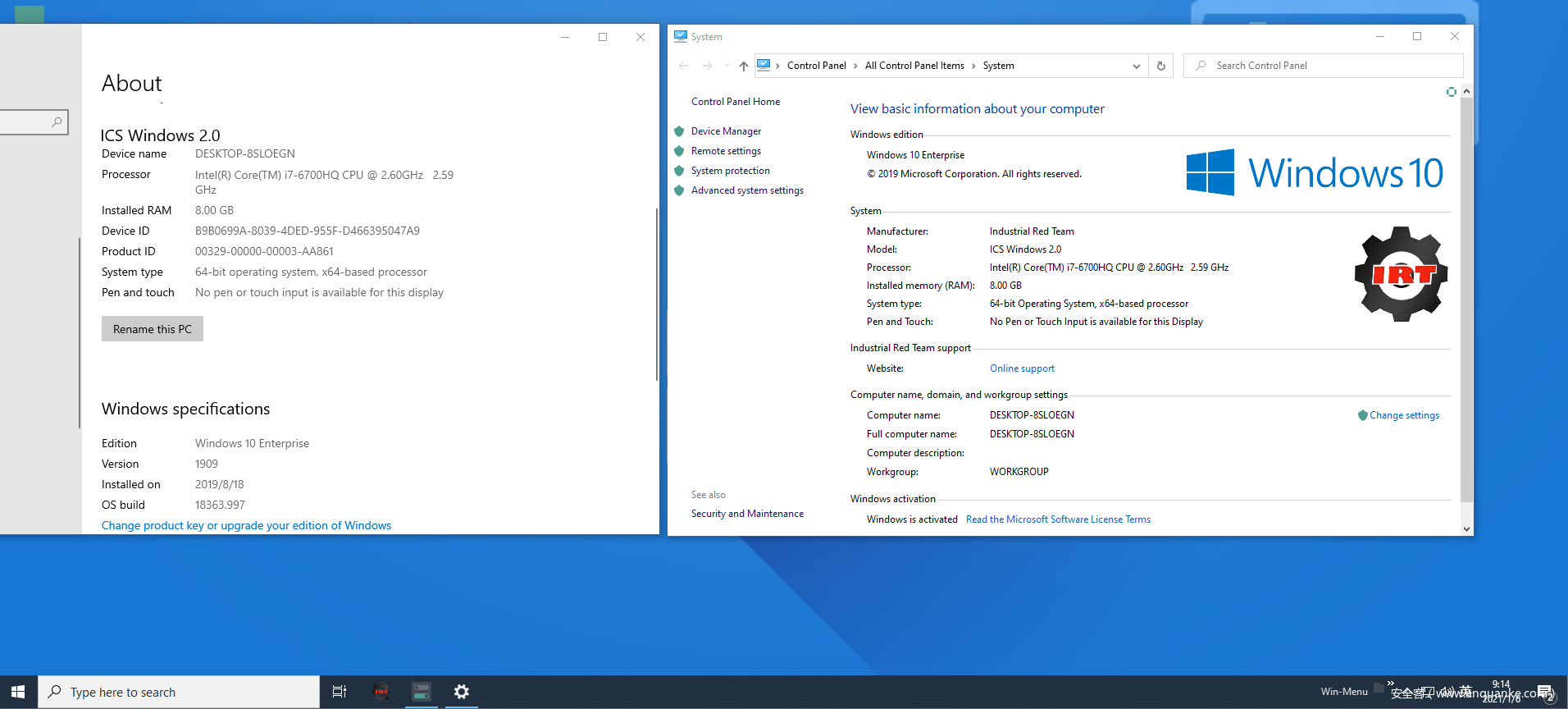Select Installed on date 2019/8/18
This screenshot has width=1568, height=709.
click(x=219, y=484)
